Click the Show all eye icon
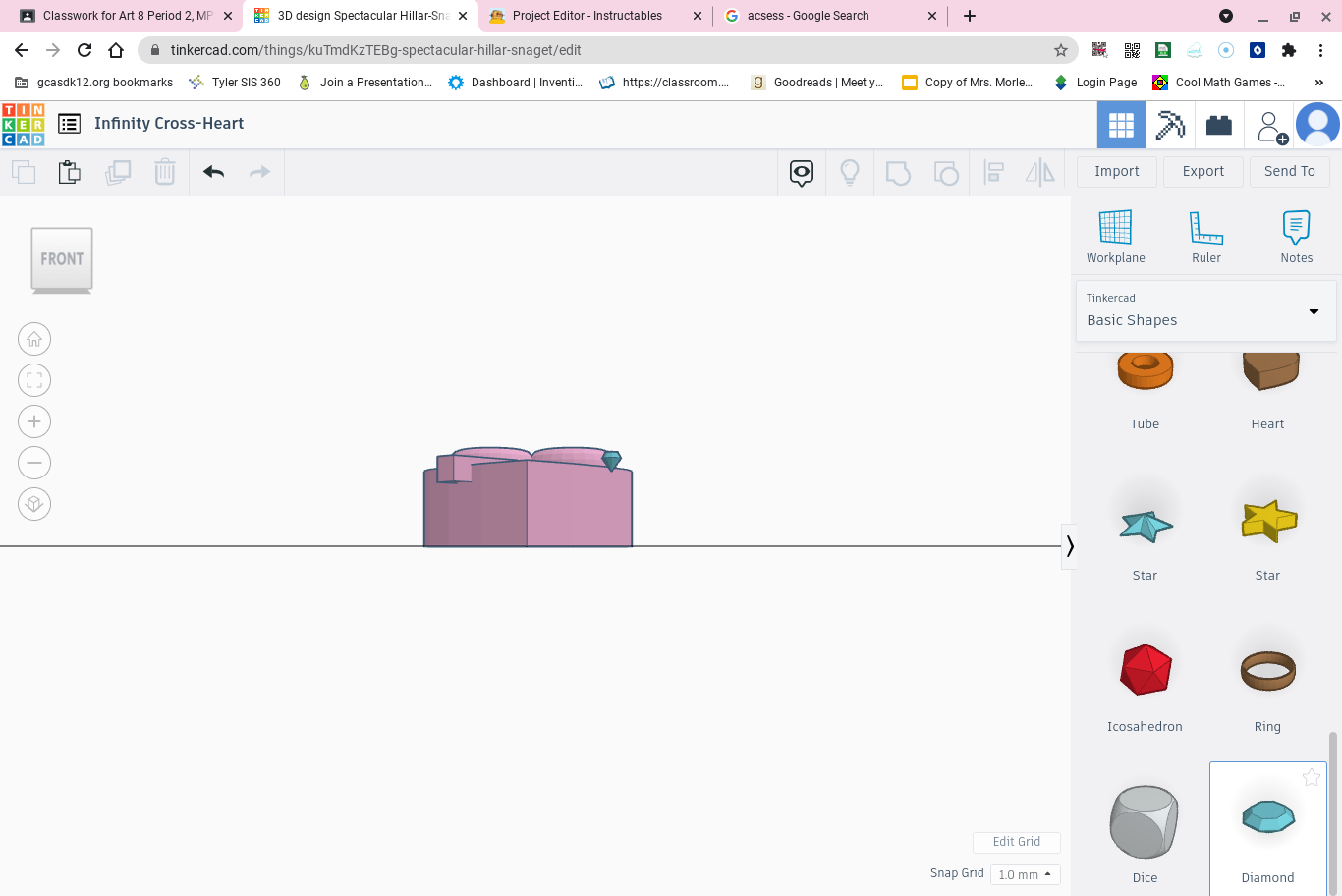Screen dimensions: 1342x896 coord(802,173)
